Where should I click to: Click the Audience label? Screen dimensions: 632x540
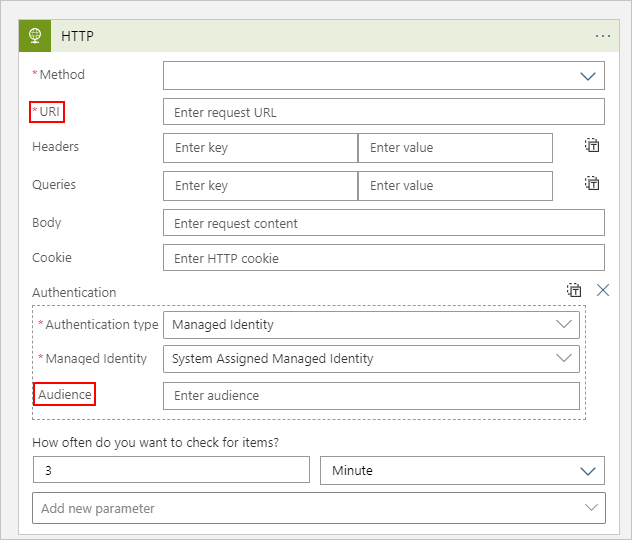(x=65, y=394)
